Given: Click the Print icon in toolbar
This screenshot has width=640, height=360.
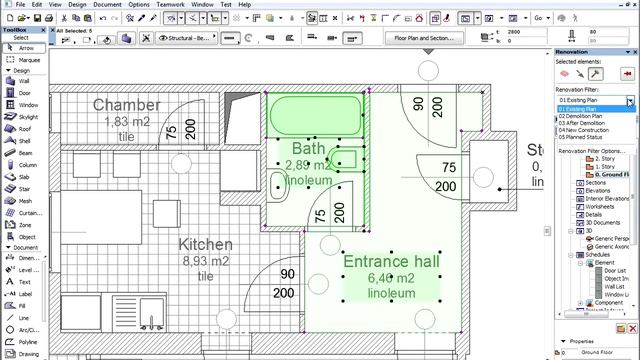Looking at the screenshot, I should click(49, 18).
